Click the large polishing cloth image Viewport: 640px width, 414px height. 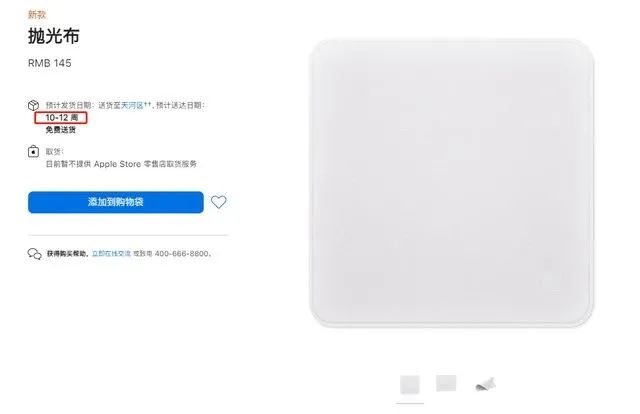[x=452, y=183]
